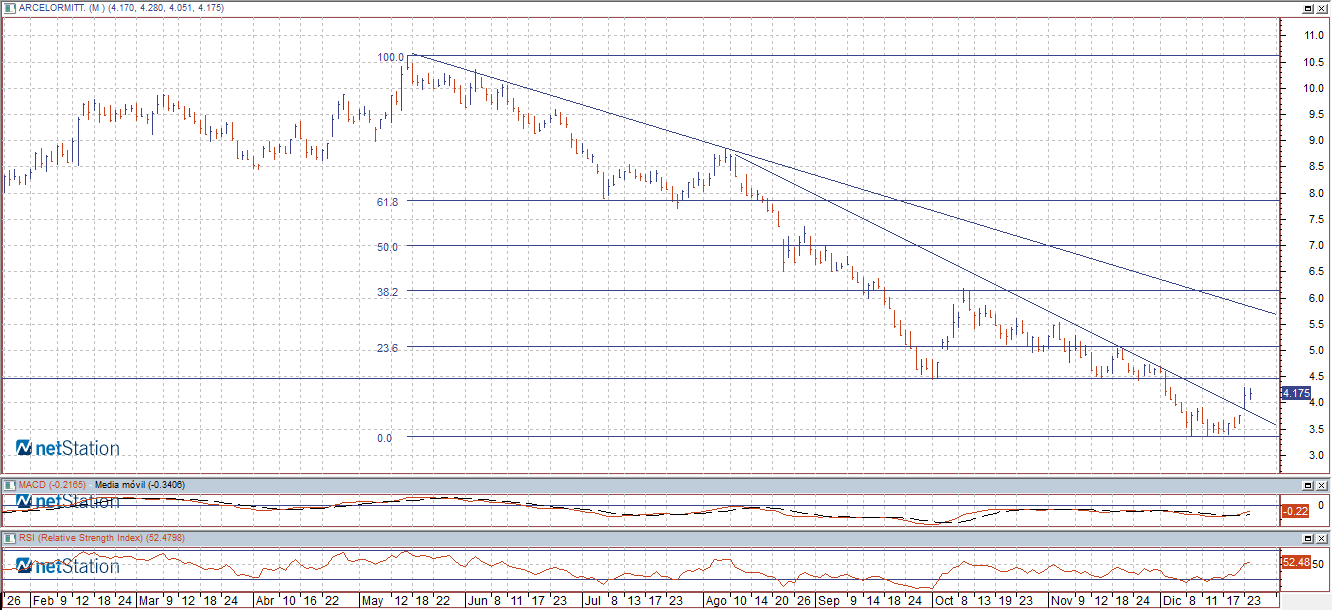Click the 7.0 price axis label

1317,245
